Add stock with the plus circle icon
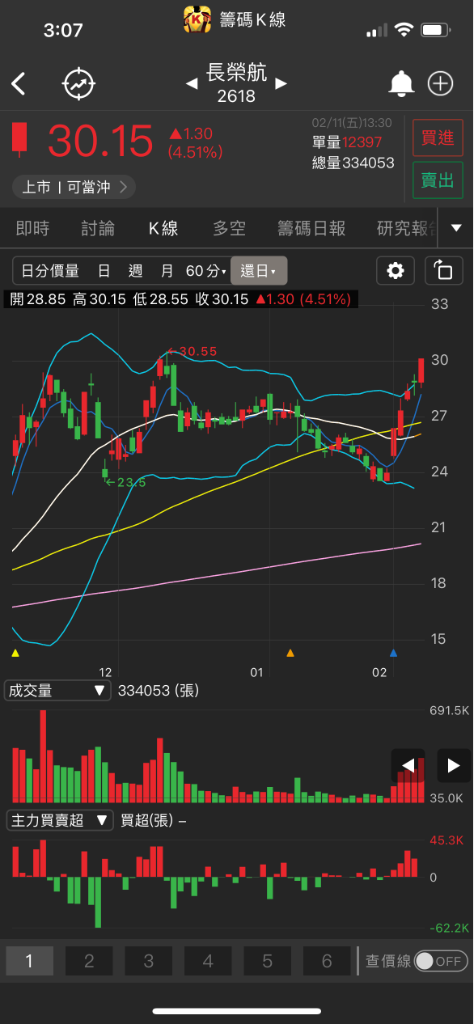This screenshot has width=474, height=1024. (x=441, y=84)
